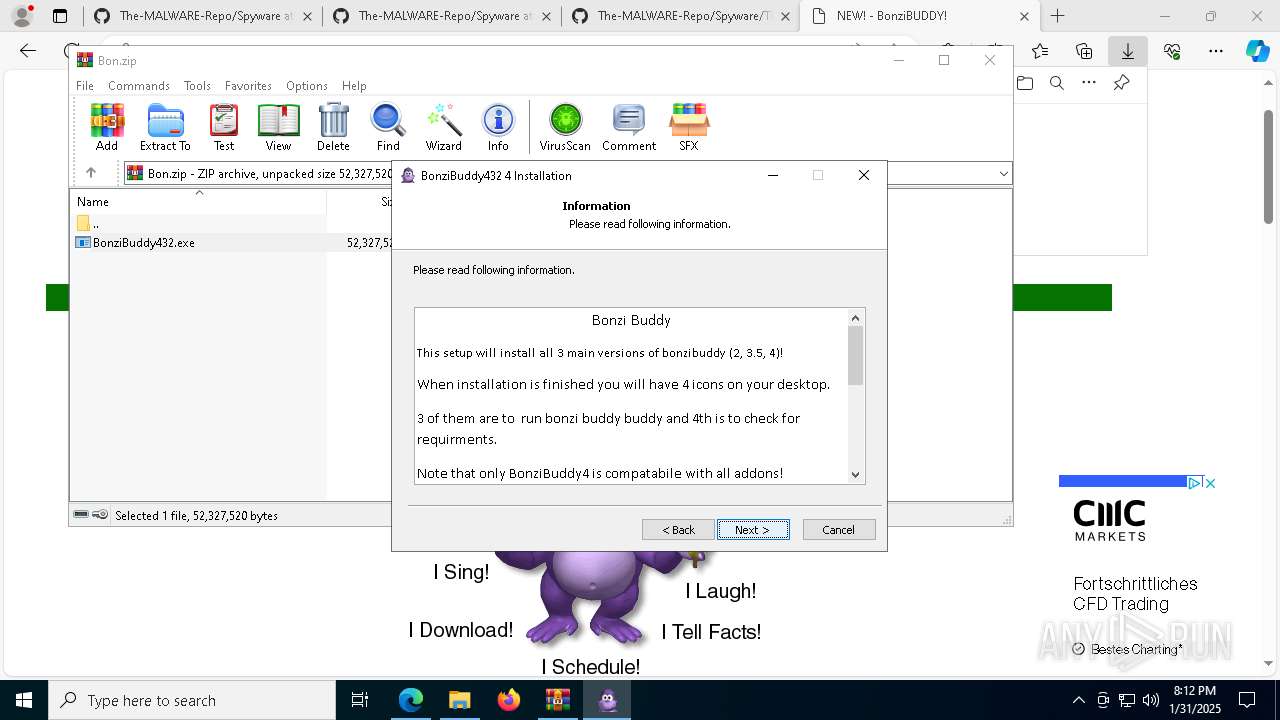Open File Explorer from taskbar
Screen dimensions: 1280x720
pos(460,700)
